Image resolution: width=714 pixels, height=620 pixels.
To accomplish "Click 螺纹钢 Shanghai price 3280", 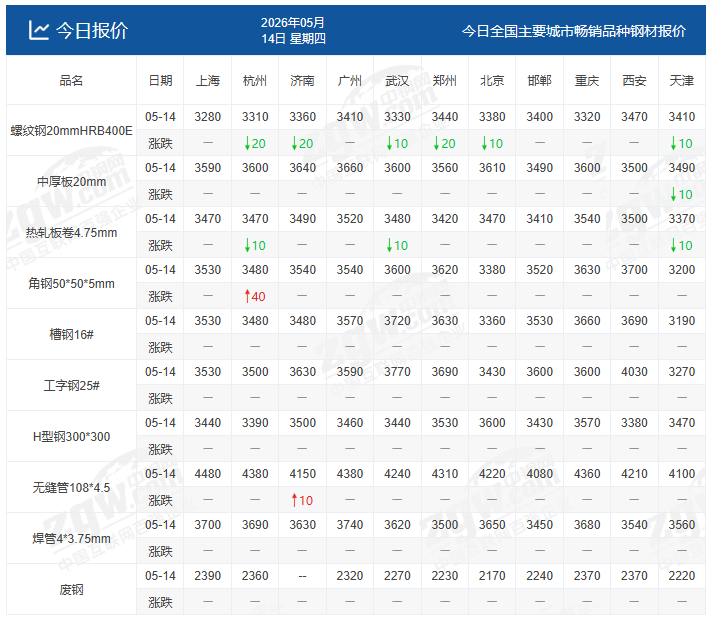I will click(x=208, y=117).
